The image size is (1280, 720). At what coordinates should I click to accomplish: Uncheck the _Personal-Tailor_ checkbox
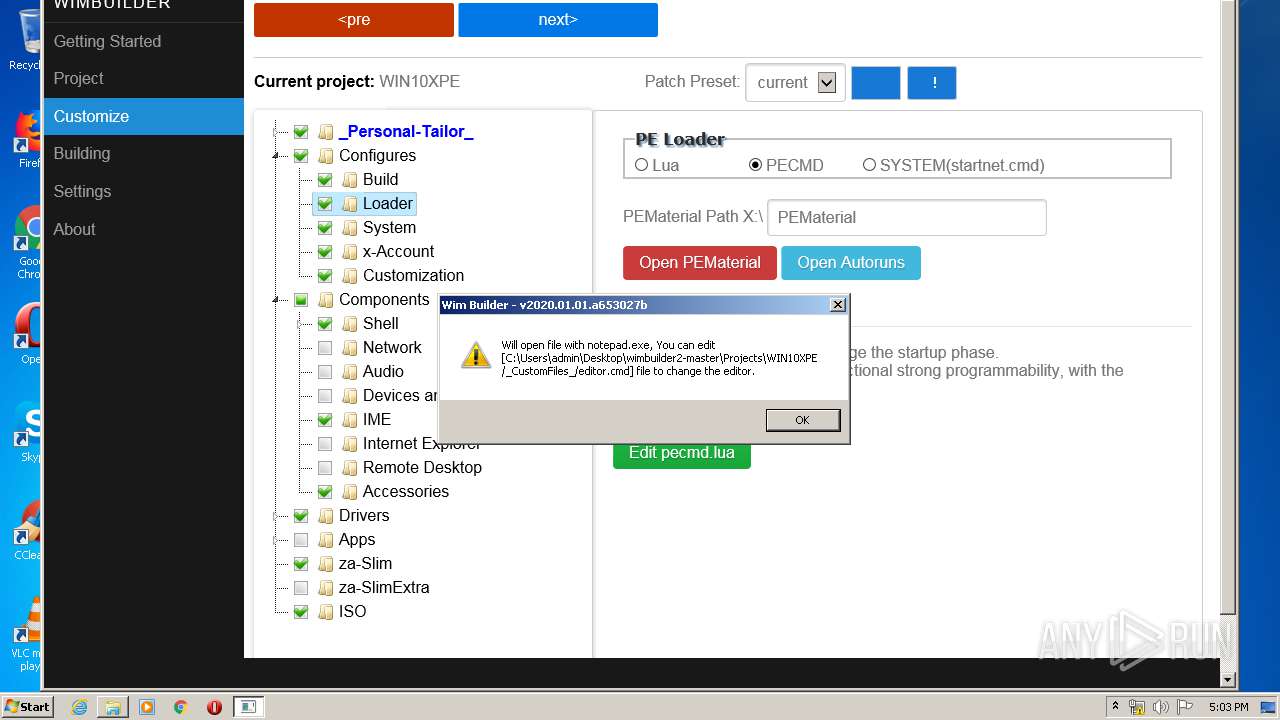click(301, 131)
